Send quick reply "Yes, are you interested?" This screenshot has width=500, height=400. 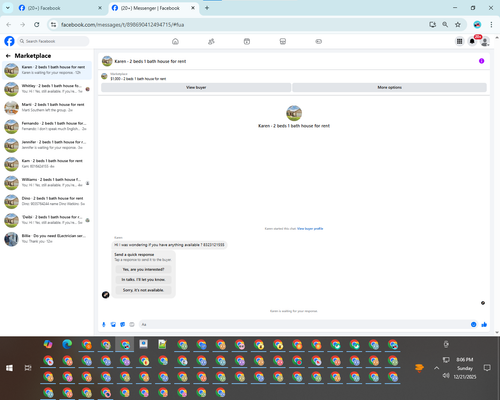pyautogui.click(x=143, y=269)
